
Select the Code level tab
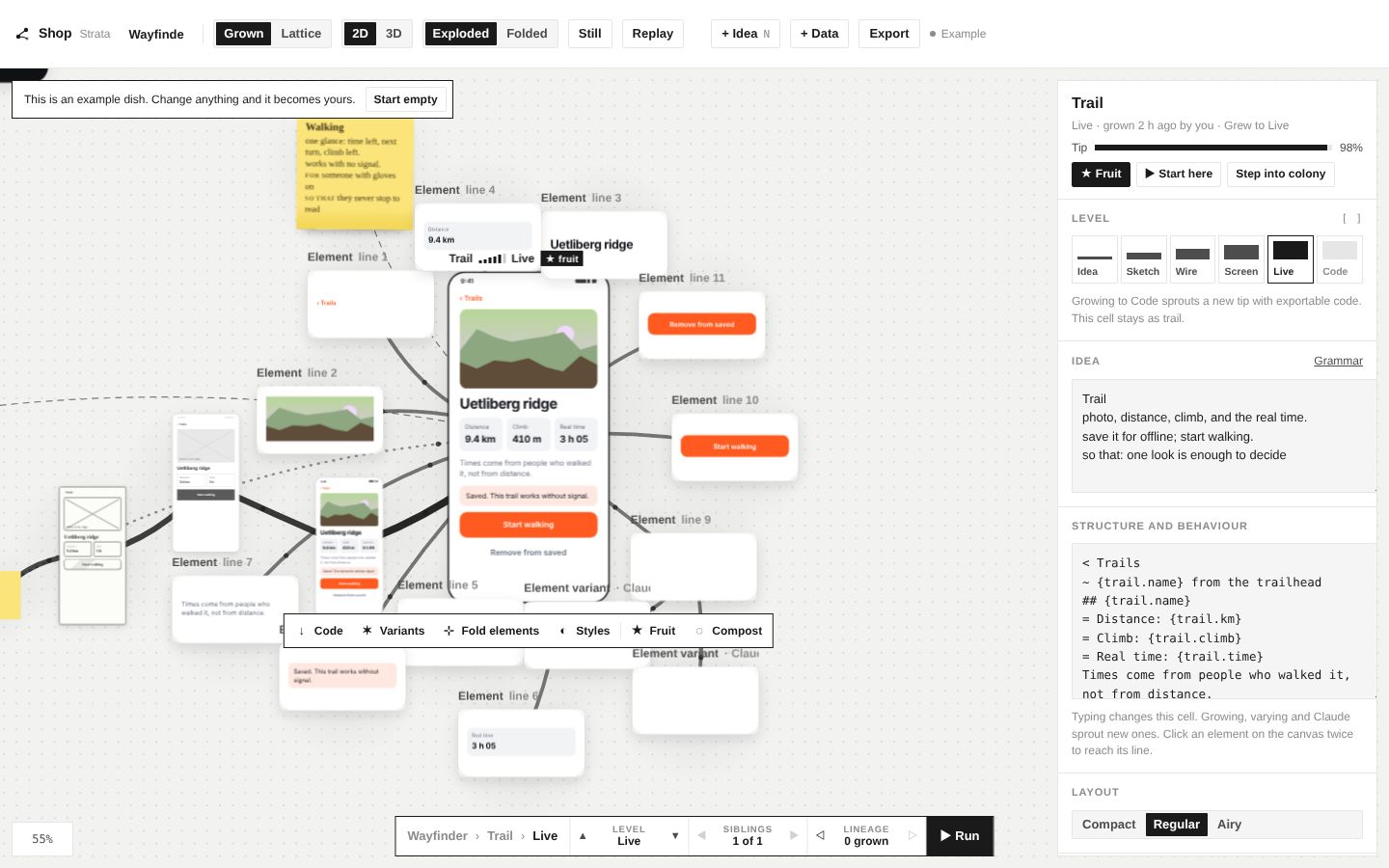click(1340, 259)
